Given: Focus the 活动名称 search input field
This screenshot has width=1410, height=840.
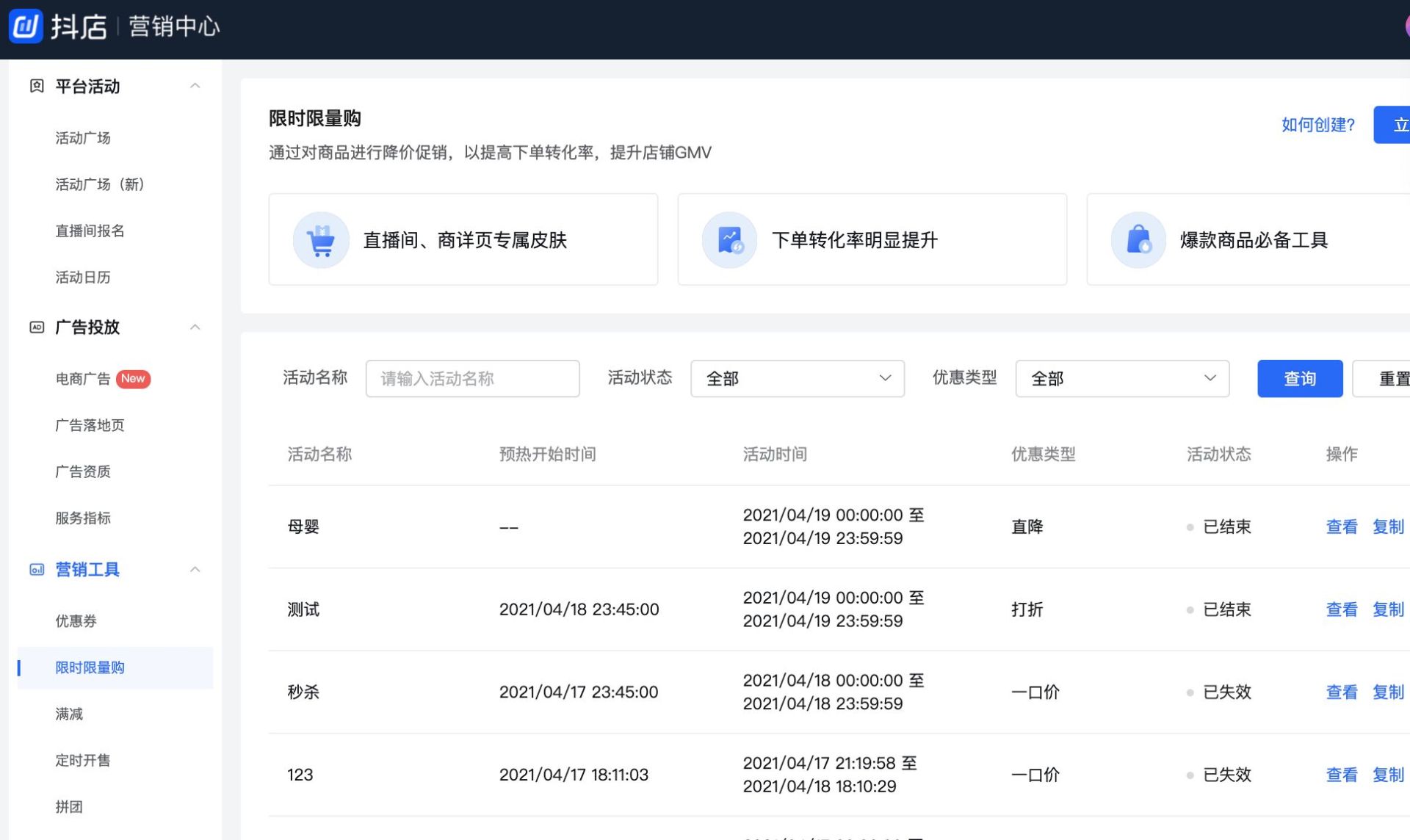Looking at the screenshot, I should pyautogui.click(x=472, y=379).
